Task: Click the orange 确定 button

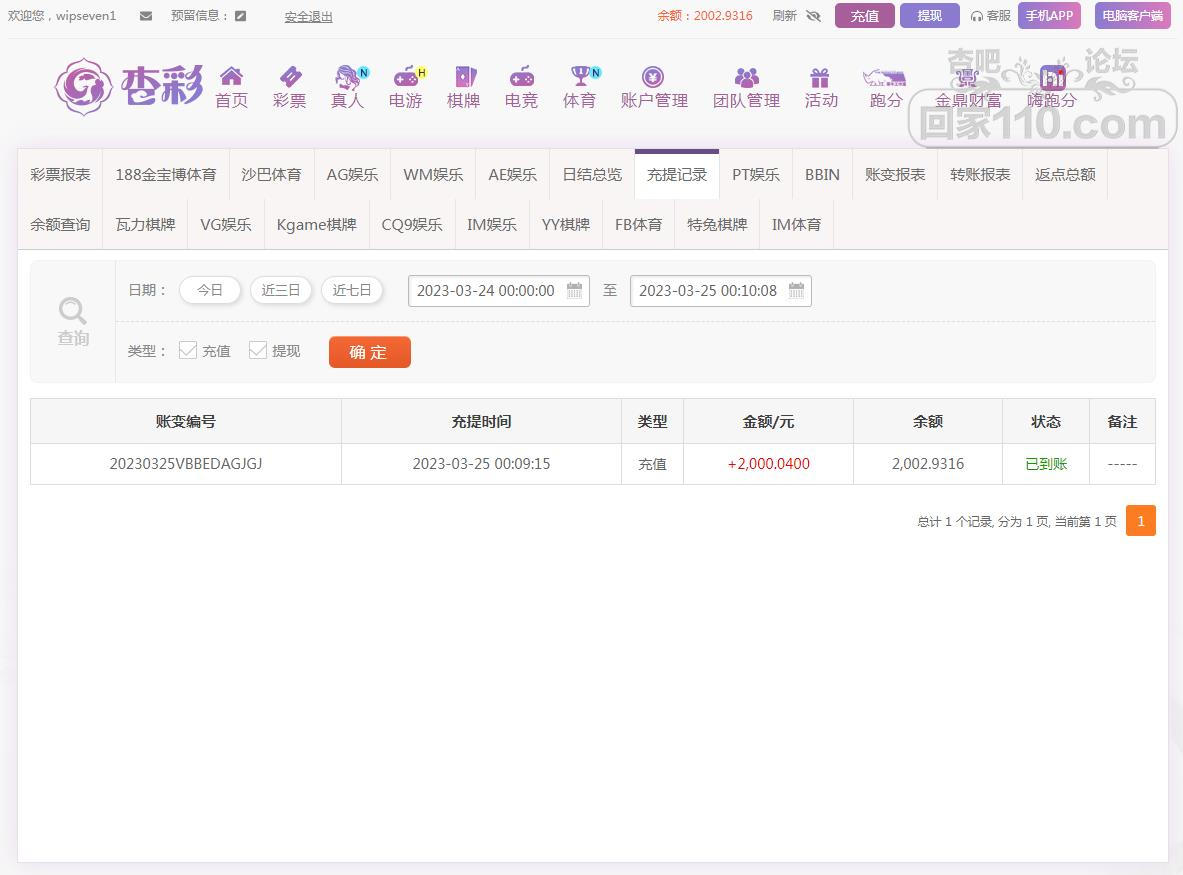Action: tap(369, 352)
